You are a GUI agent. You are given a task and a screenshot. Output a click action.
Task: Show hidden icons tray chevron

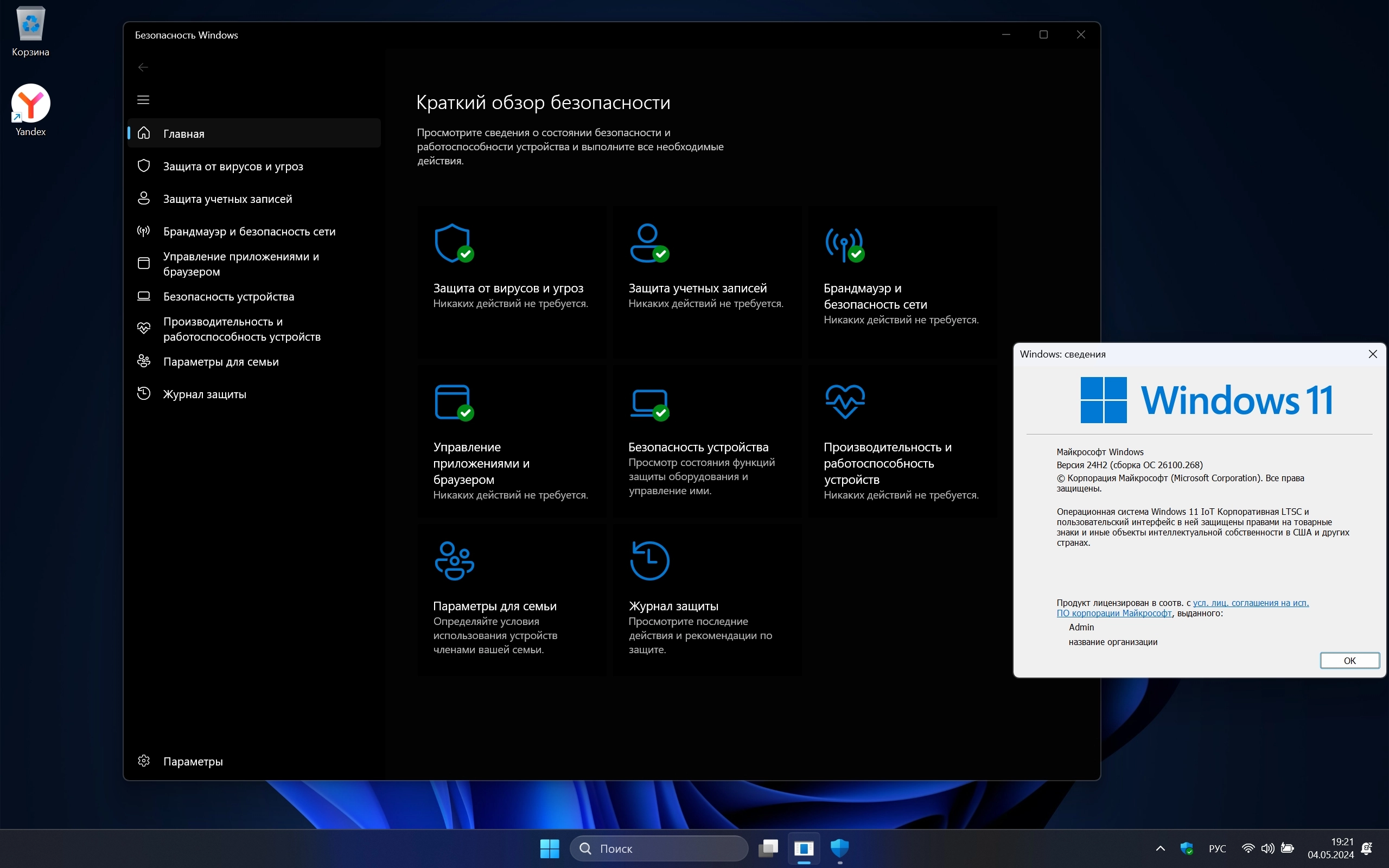pos(1160,848)
